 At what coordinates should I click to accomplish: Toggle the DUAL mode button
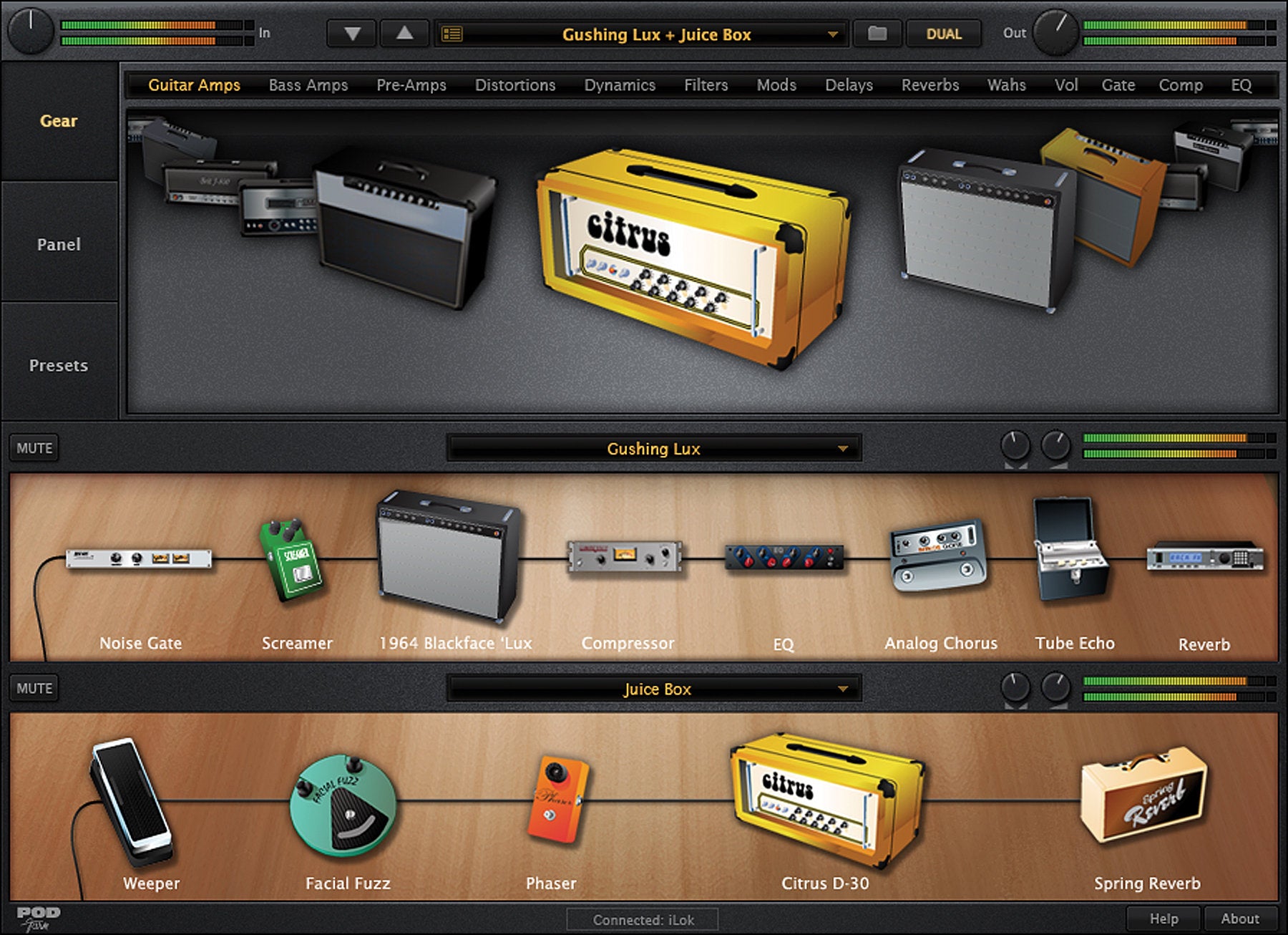943,34
